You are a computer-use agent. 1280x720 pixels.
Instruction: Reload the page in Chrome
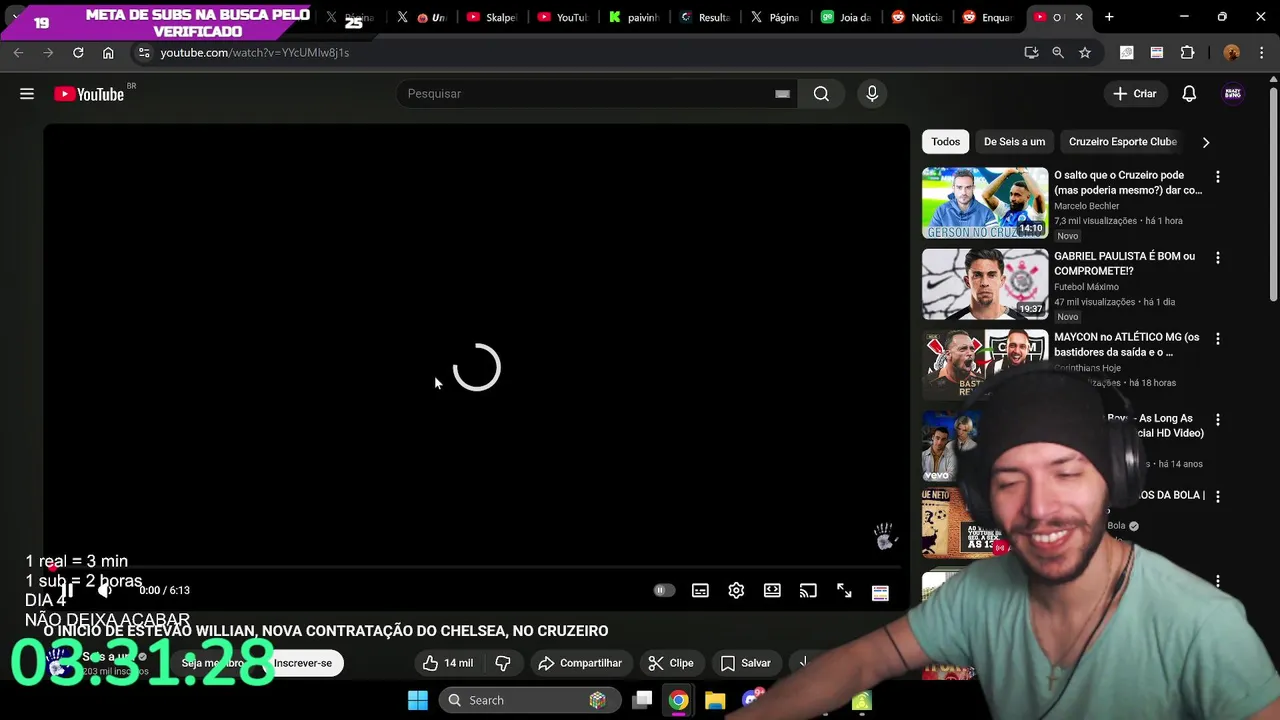(x=78, y=53)
